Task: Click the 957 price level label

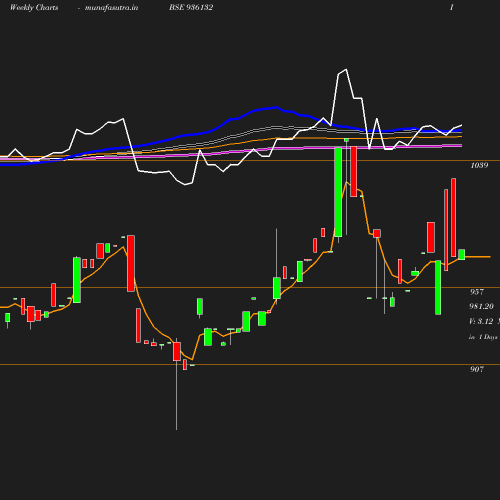Action: [477, 292]
